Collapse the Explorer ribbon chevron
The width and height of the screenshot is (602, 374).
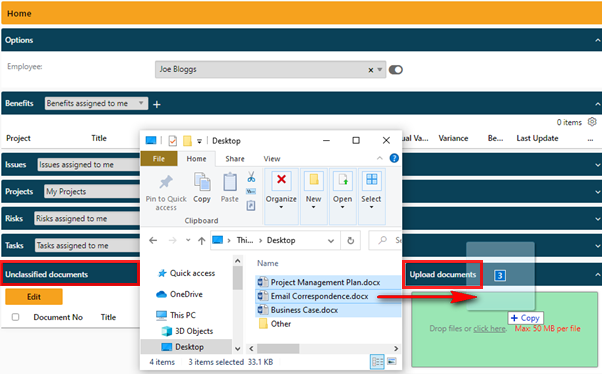pyautogui.click(x=379, y=158)
